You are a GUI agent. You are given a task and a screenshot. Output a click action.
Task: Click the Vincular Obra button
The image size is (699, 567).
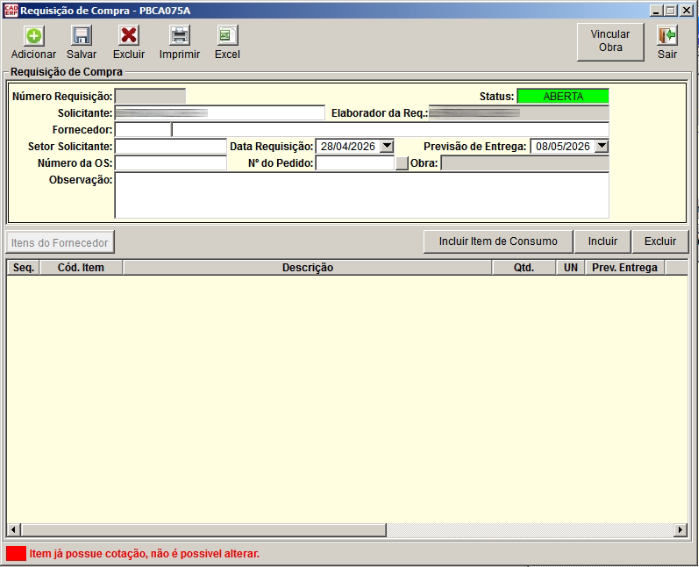(610, 41)
